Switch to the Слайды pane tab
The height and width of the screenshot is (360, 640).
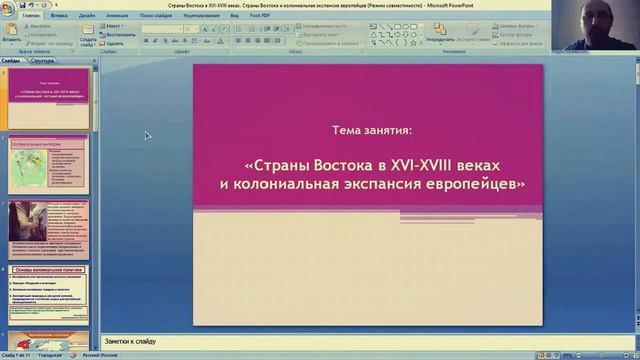coord(11,61)
